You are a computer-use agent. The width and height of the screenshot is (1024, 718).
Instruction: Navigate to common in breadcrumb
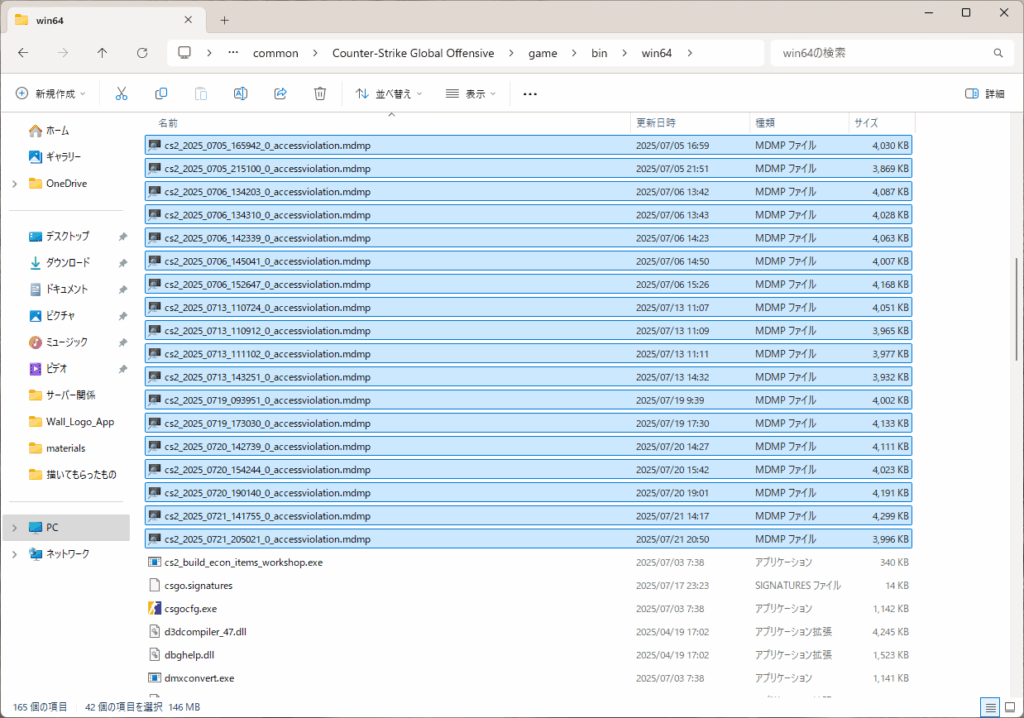point(276,53)
